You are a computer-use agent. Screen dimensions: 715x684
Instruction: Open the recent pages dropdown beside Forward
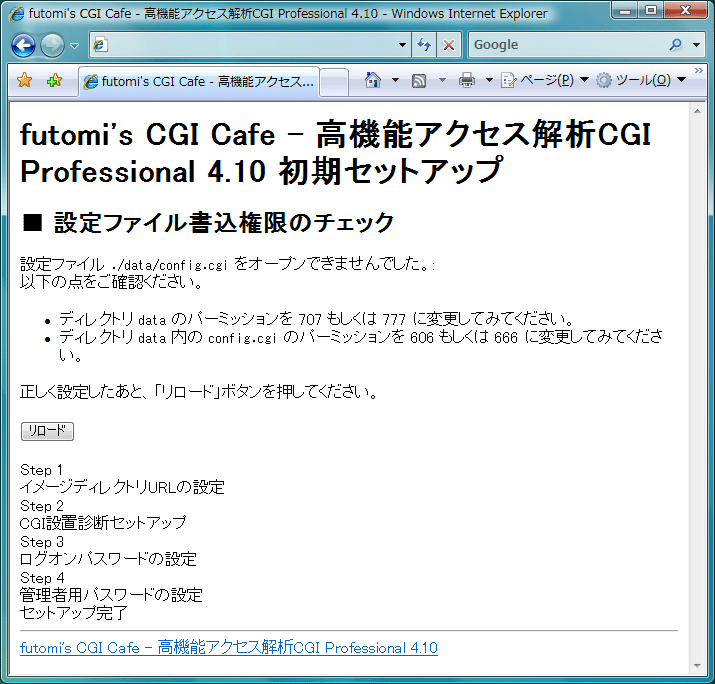coord(74,46)
